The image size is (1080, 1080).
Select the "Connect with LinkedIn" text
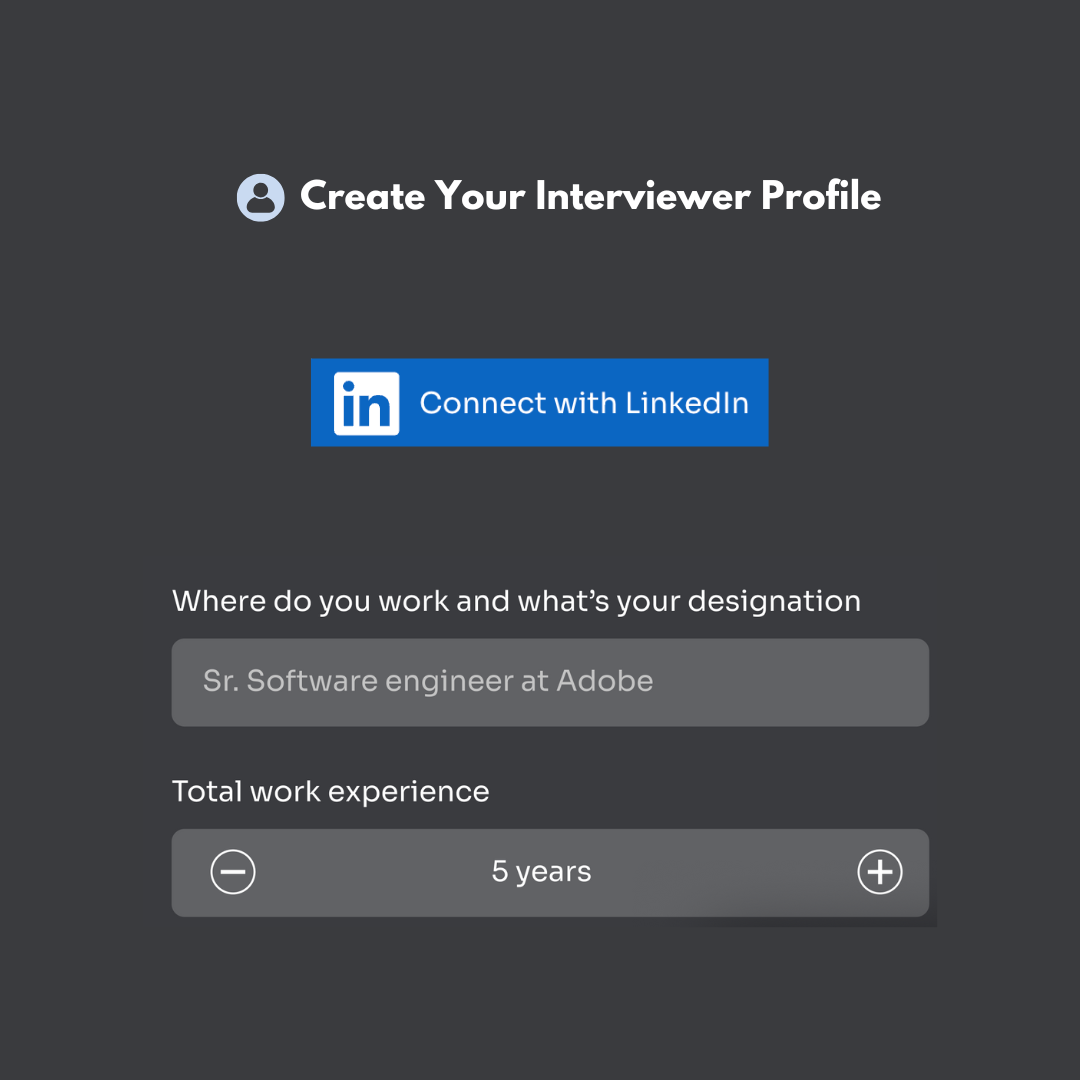[x=584, y=403]
